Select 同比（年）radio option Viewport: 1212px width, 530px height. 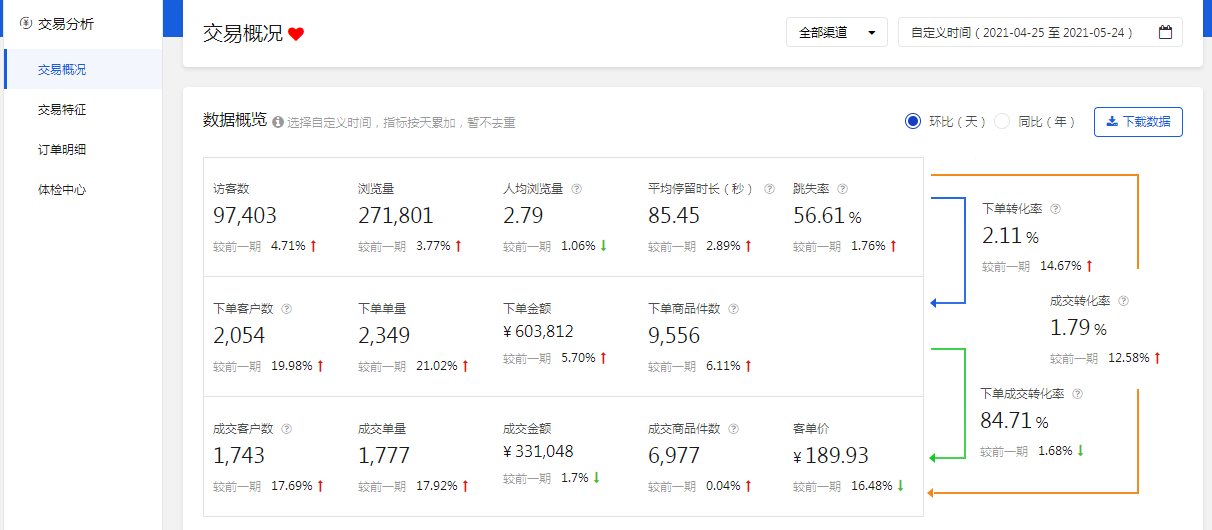tap(1001, 121)
